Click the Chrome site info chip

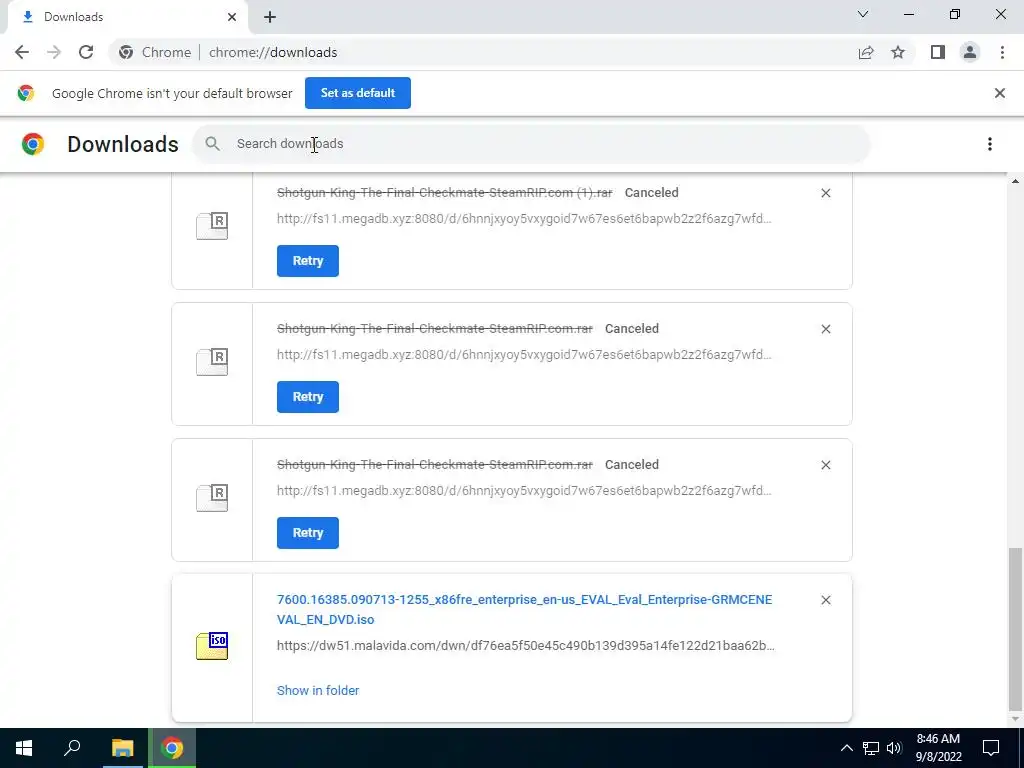coord(155,52)
